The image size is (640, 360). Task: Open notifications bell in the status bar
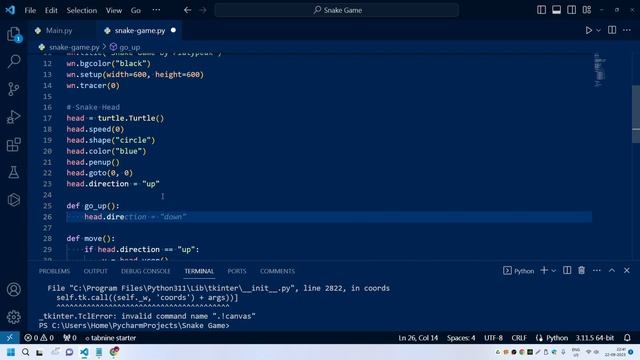click(x=627, y=338)
